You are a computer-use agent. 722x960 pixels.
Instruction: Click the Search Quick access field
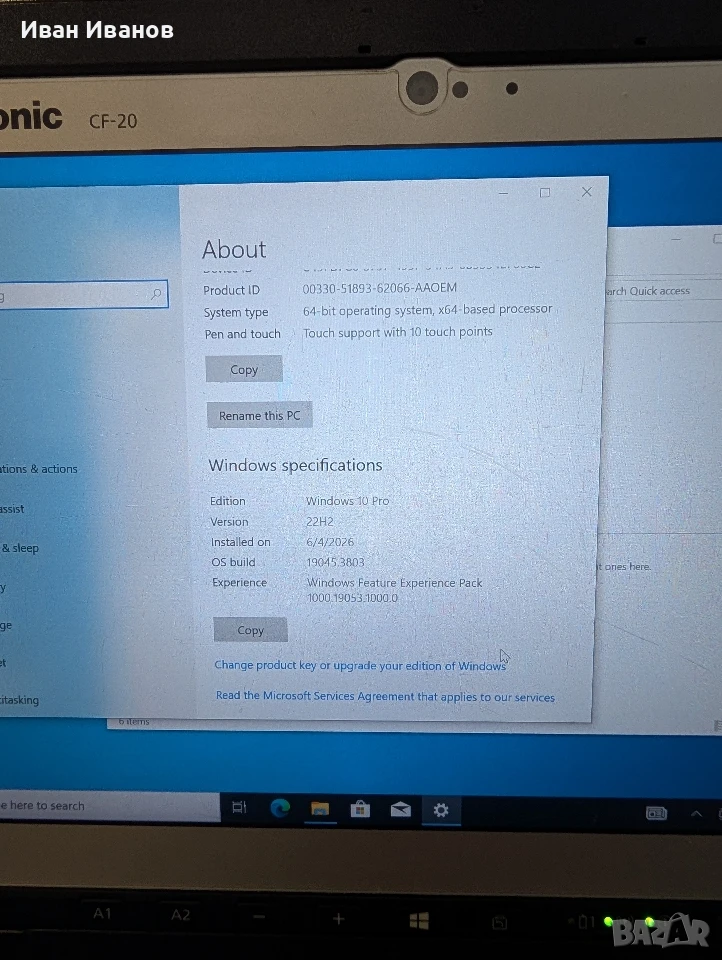pos(663,291)
